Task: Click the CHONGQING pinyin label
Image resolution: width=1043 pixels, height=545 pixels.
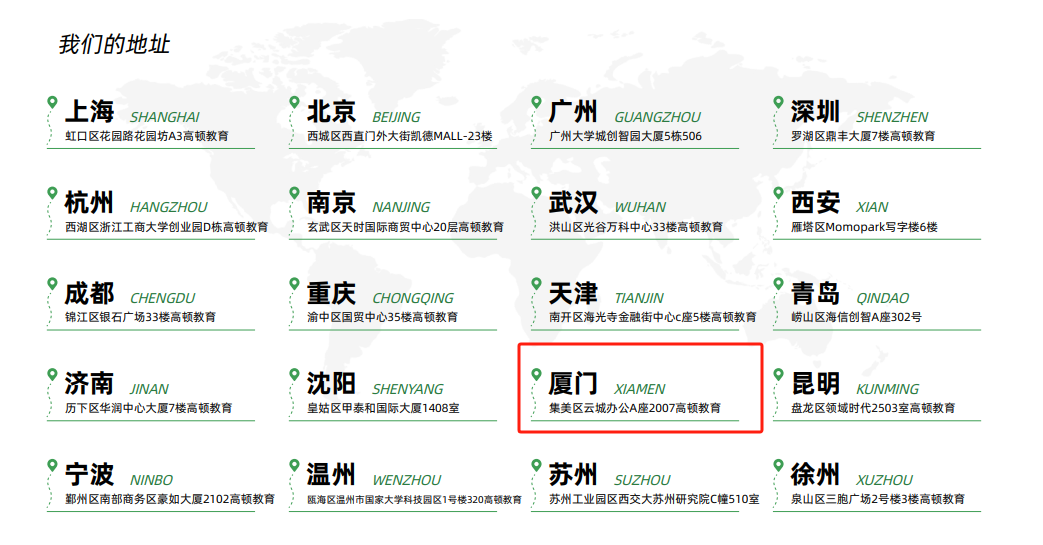Action: [x=412, y=298]
